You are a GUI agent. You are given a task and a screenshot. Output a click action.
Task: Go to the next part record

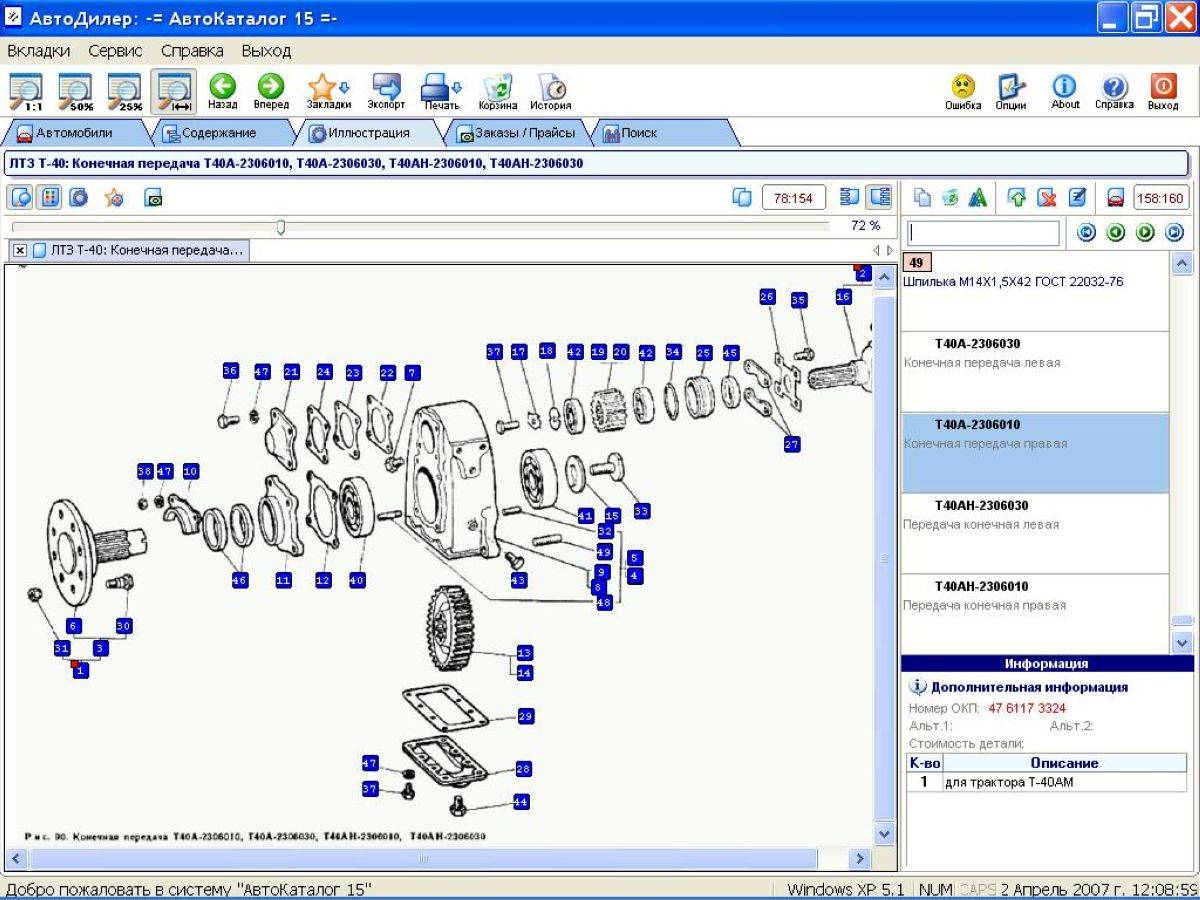click(x=1145, y=233)
